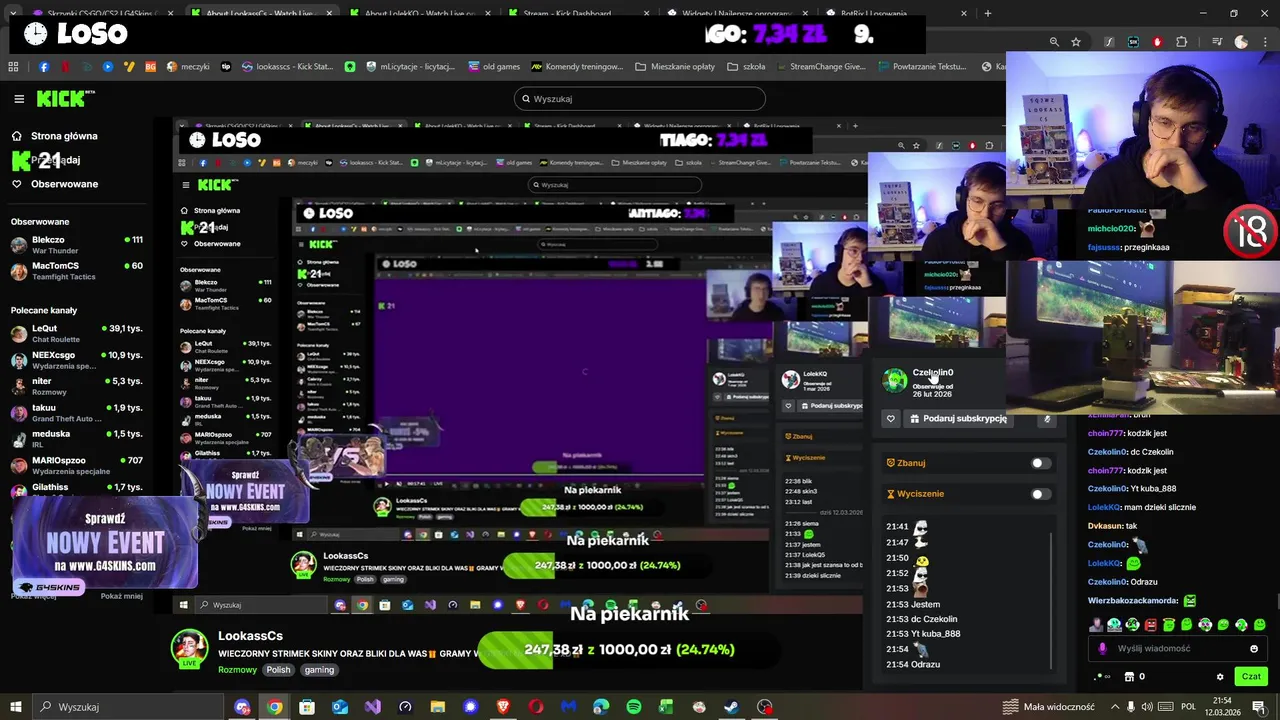Click the green Czat send button
1280x720 pixels.
coord(1251,676)
